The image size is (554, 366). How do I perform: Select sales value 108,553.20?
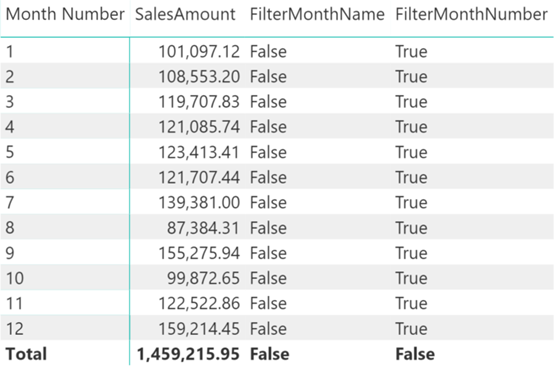(199, 77)
